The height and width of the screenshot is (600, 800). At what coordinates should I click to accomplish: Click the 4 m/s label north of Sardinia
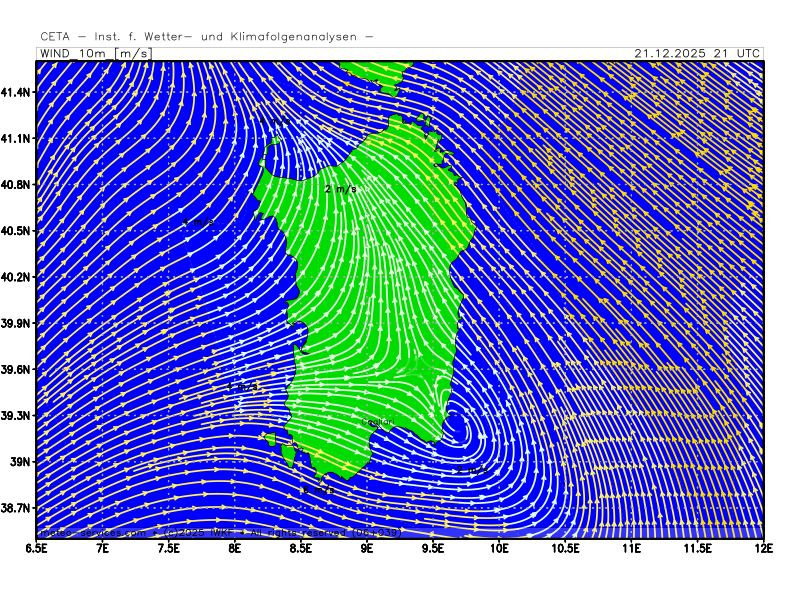(275, 121)
